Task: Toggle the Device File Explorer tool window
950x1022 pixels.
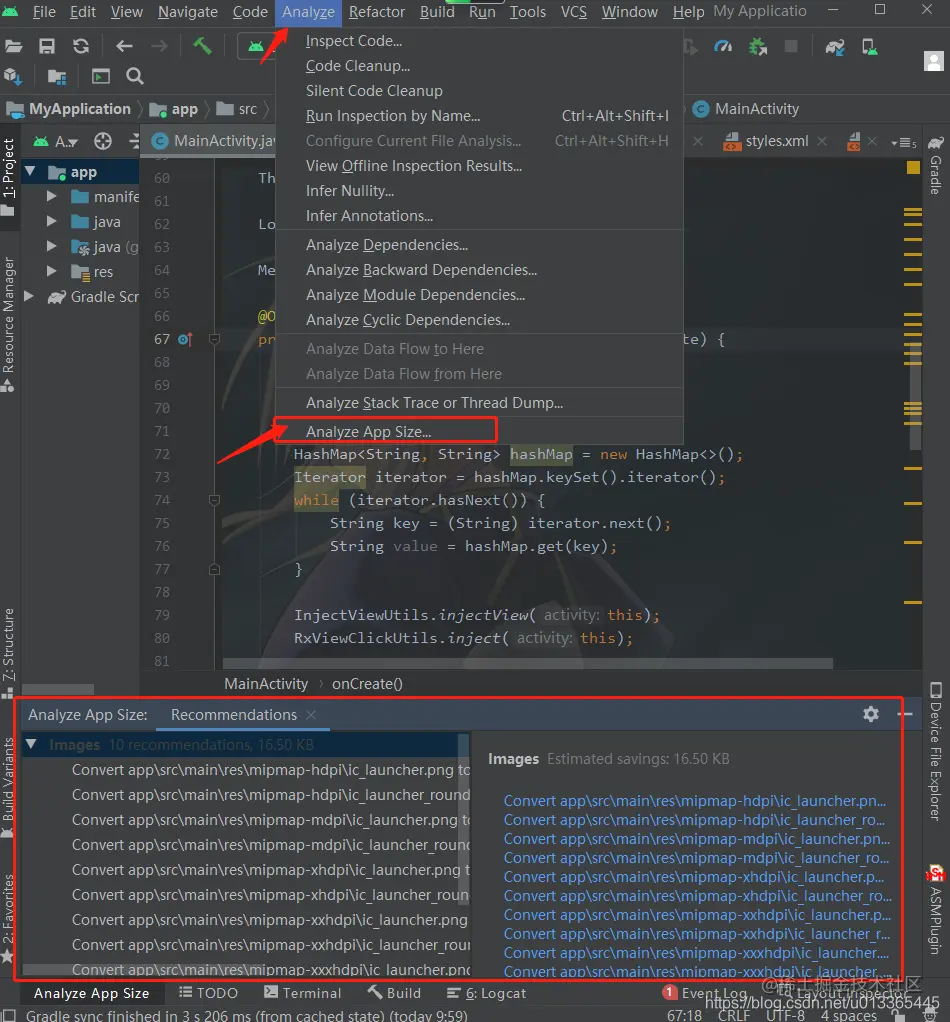Action: 936,752
